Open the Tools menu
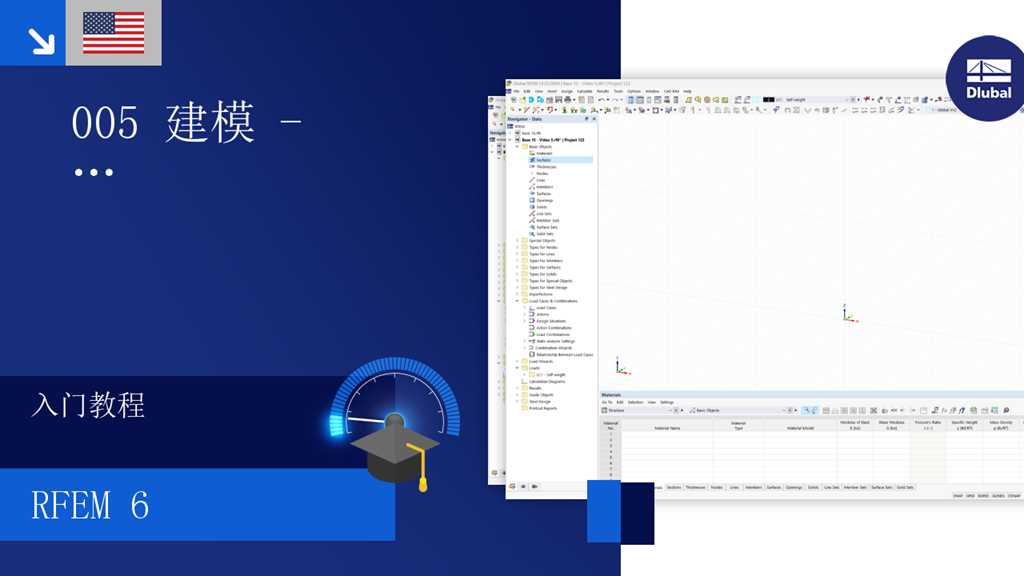1024x576 pixels. click(x=618, y=91)
